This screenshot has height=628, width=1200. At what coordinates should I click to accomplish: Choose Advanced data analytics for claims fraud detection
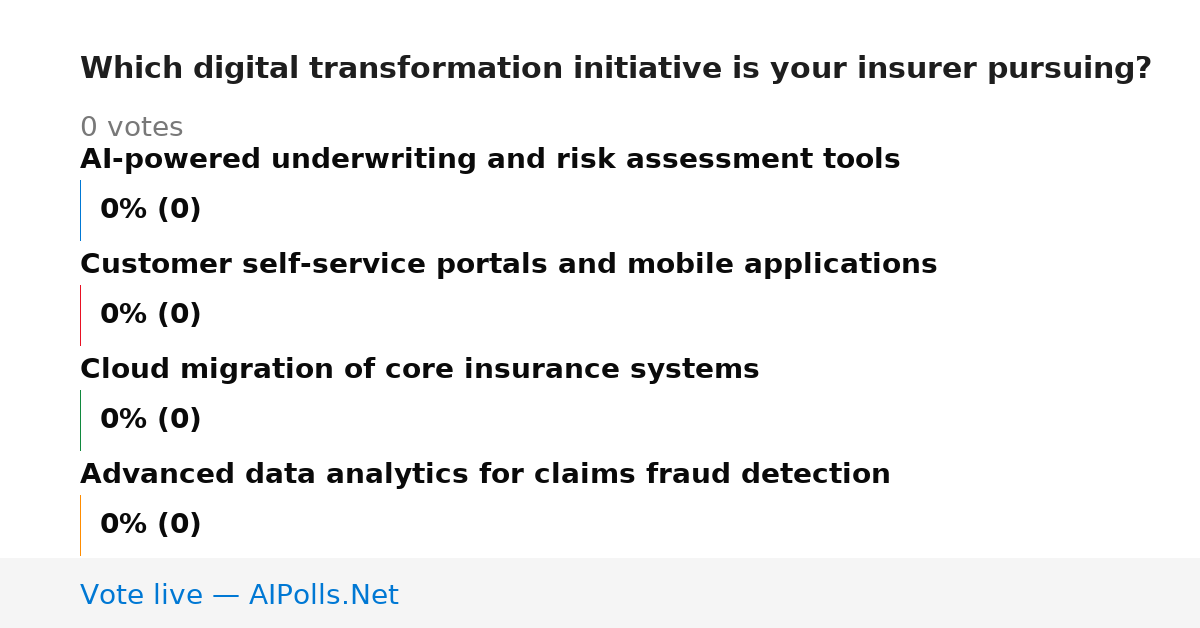pos(485,475)
